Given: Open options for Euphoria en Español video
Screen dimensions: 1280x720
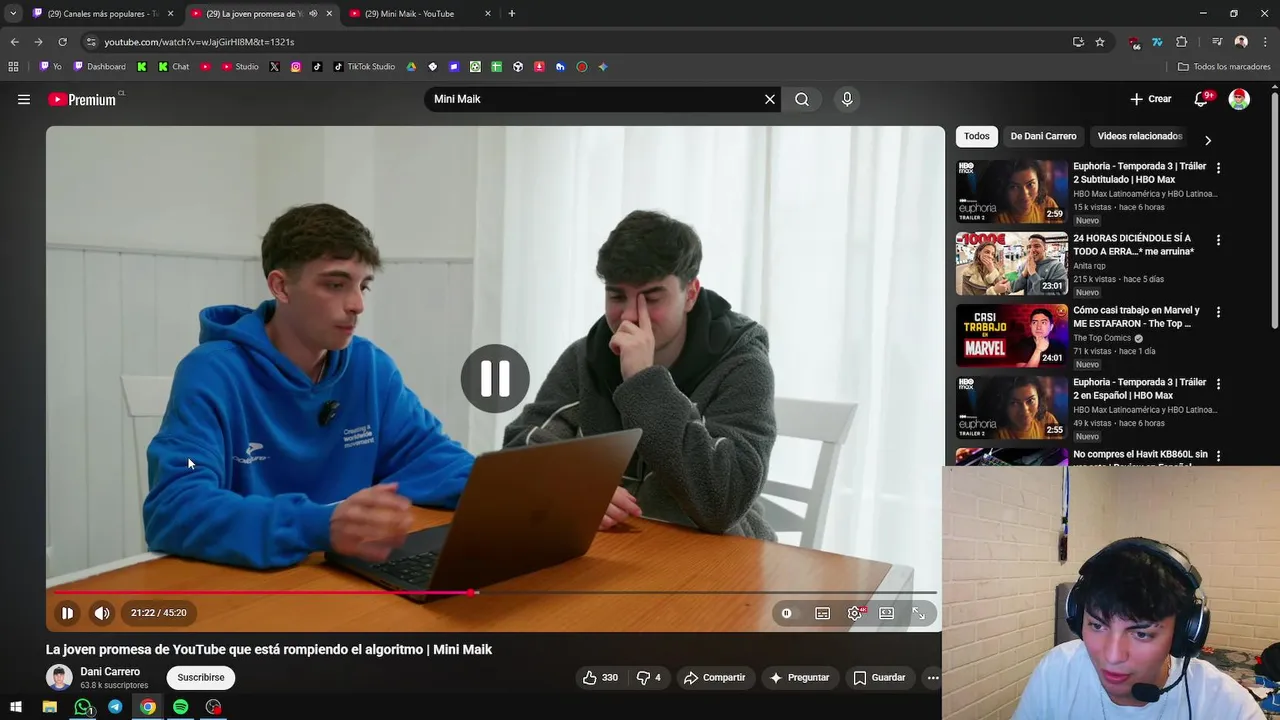Looking at the screenshot, I should pyautogui.click(x=1218, y=384).
